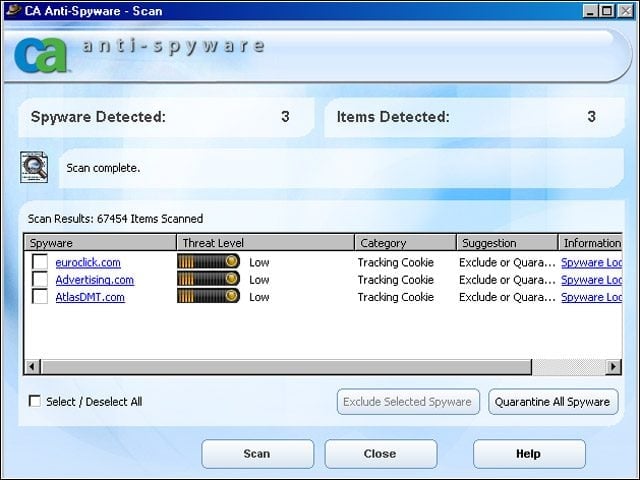The width and height of the screenshot is (640, 480).
Task: Click the scan magnifier document icon
Action: pos(34,167)
